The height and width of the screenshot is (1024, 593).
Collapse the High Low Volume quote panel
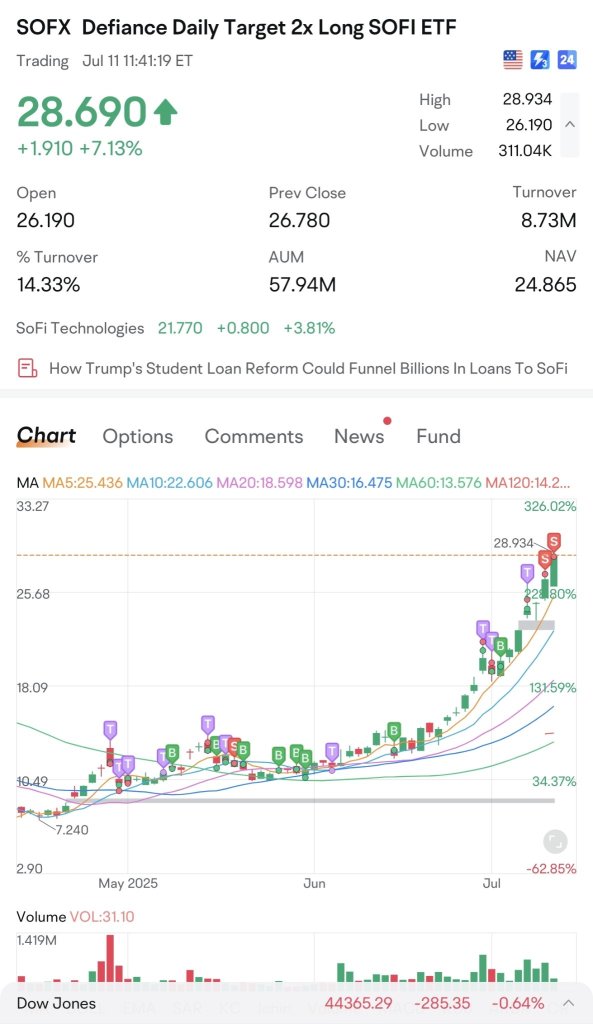click(x=569, y=125)
